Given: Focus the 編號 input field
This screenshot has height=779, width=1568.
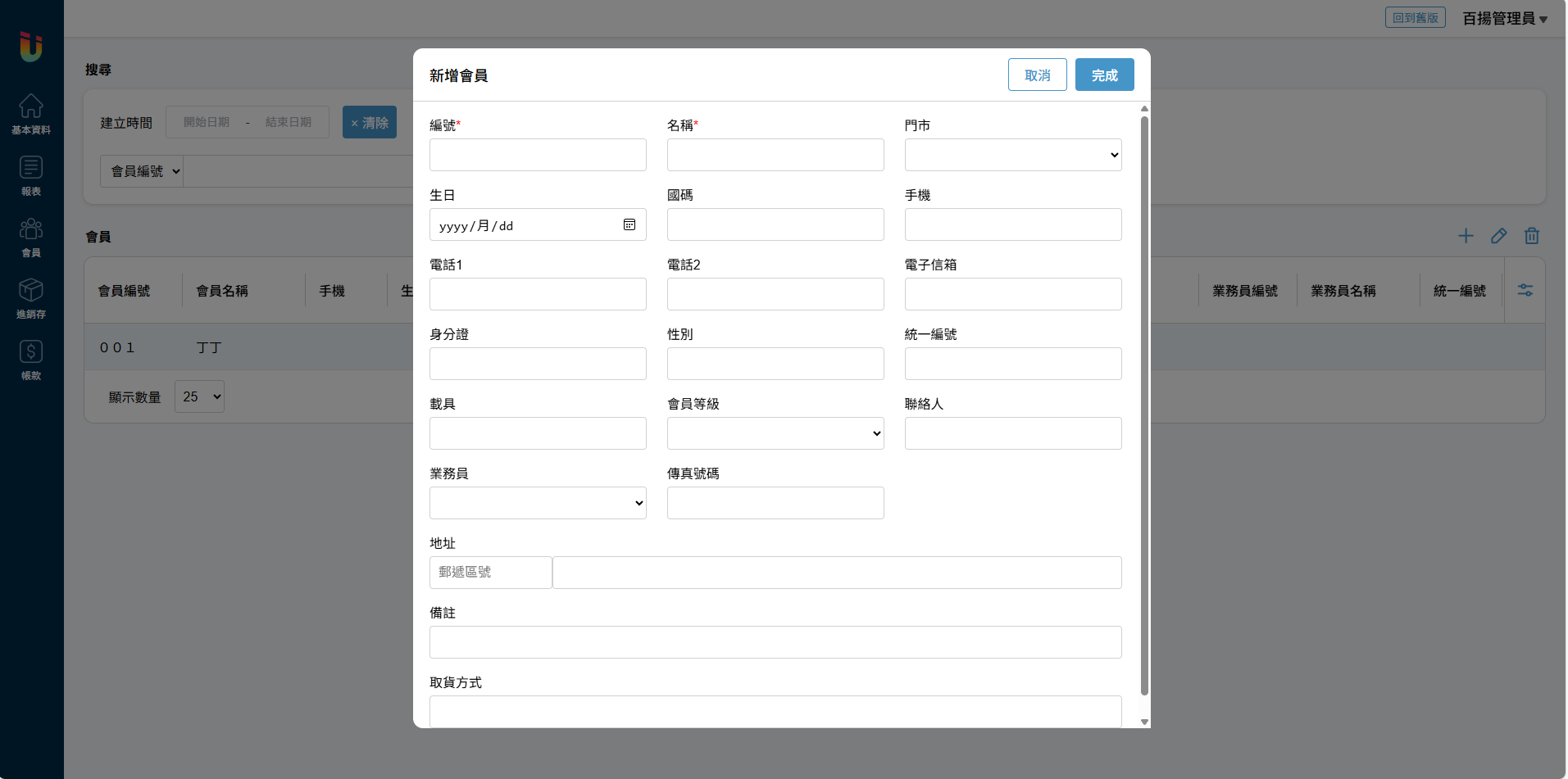Looking at the screenshot, I should point(537,155).
